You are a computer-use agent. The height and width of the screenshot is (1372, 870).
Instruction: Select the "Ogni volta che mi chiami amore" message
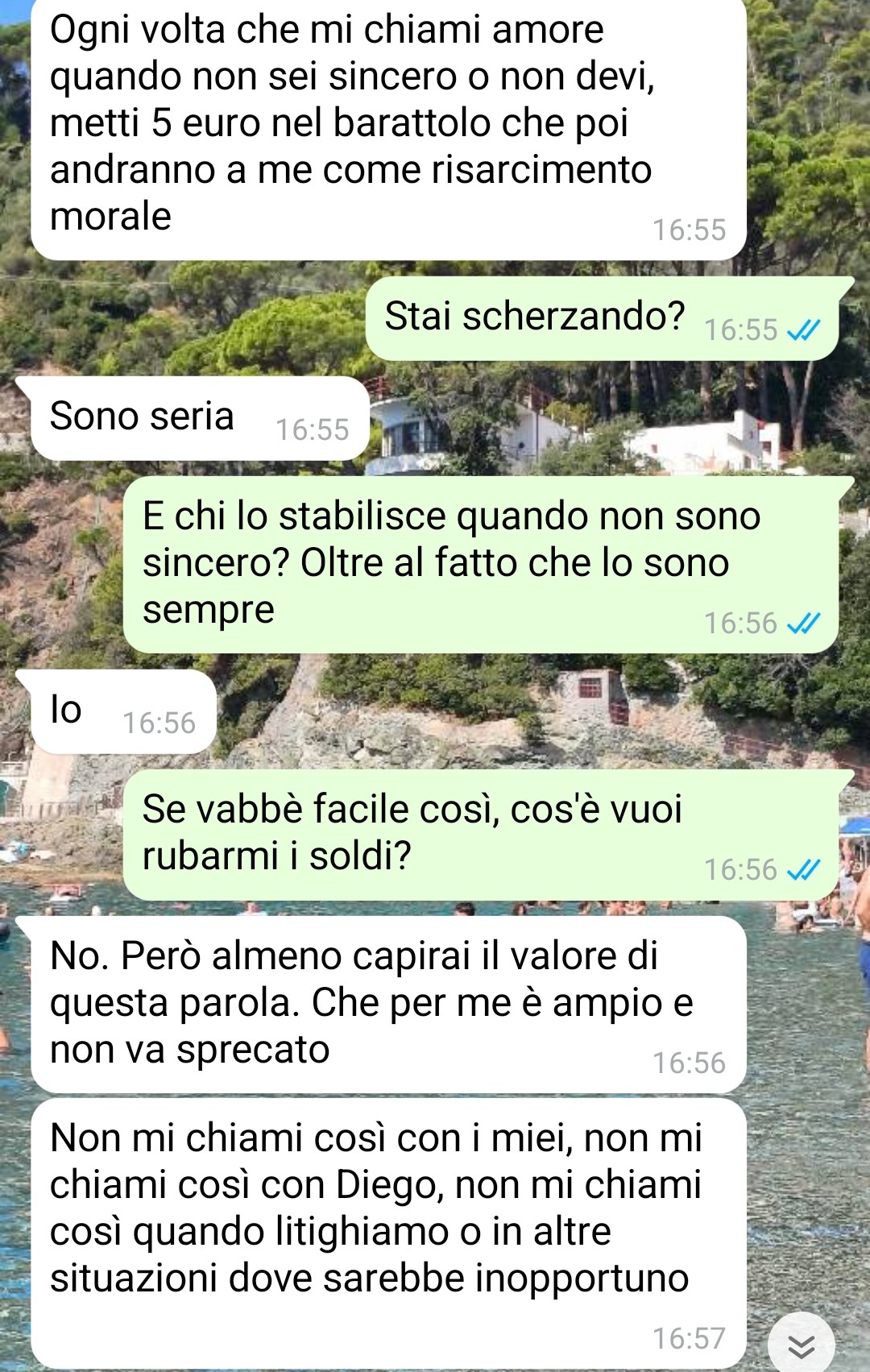click(x=388, y=129)
